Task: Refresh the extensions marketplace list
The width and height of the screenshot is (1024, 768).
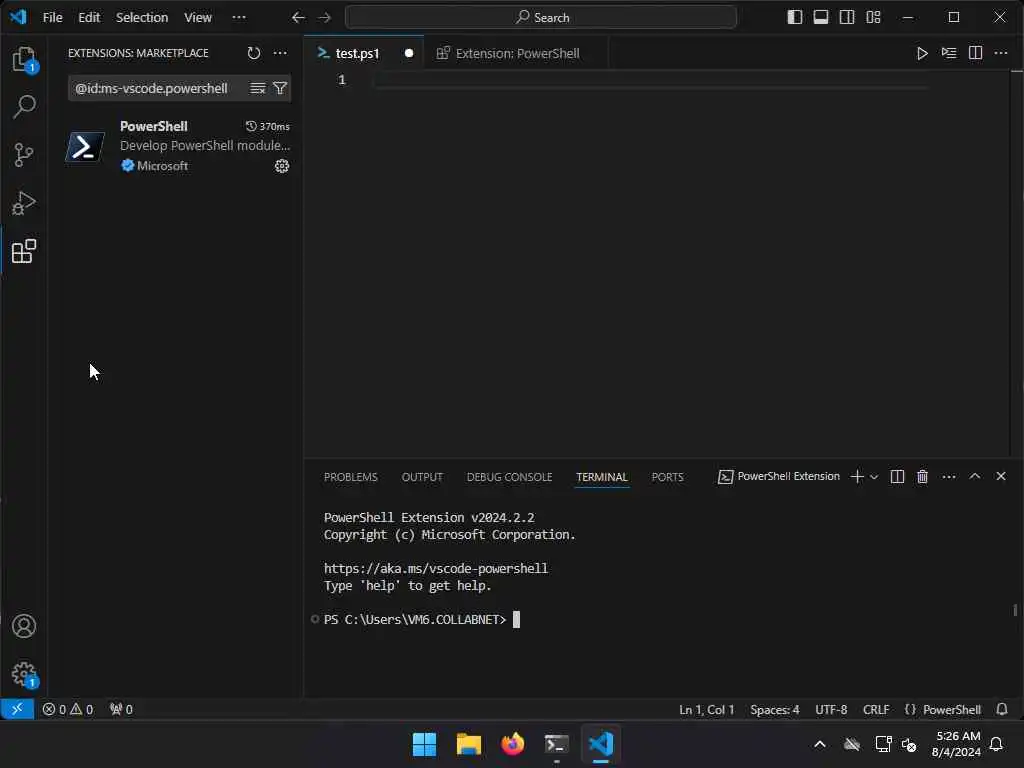Action: 254,53
